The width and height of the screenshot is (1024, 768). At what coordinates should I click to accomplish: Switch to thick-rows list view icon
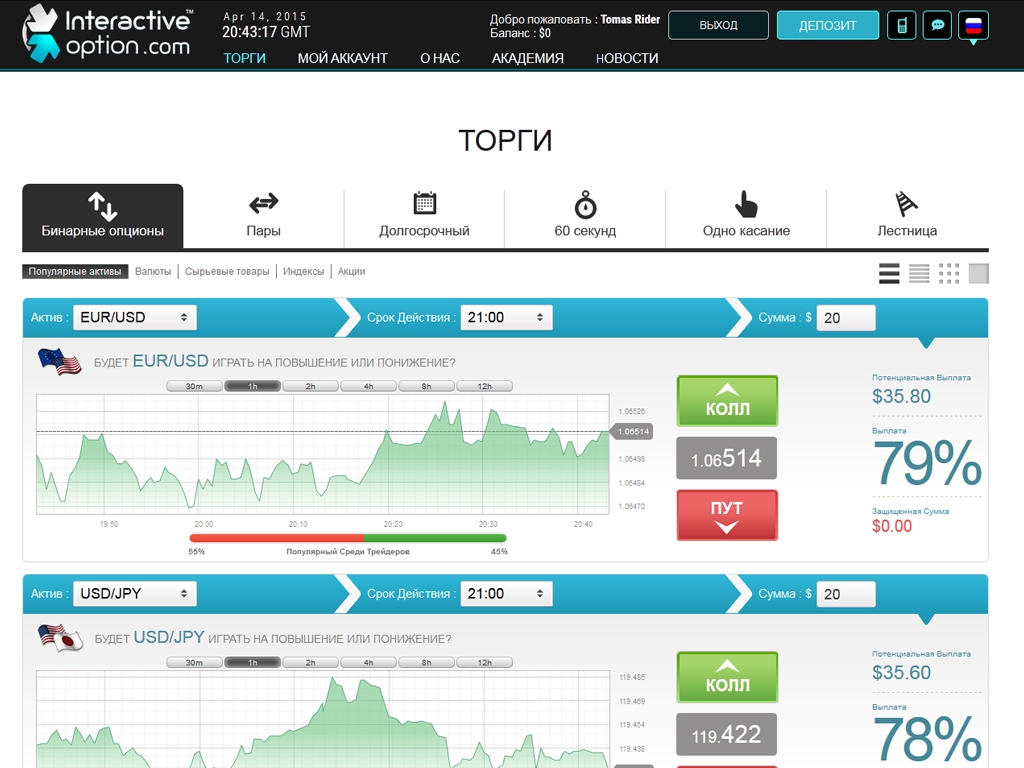(889, 273)
